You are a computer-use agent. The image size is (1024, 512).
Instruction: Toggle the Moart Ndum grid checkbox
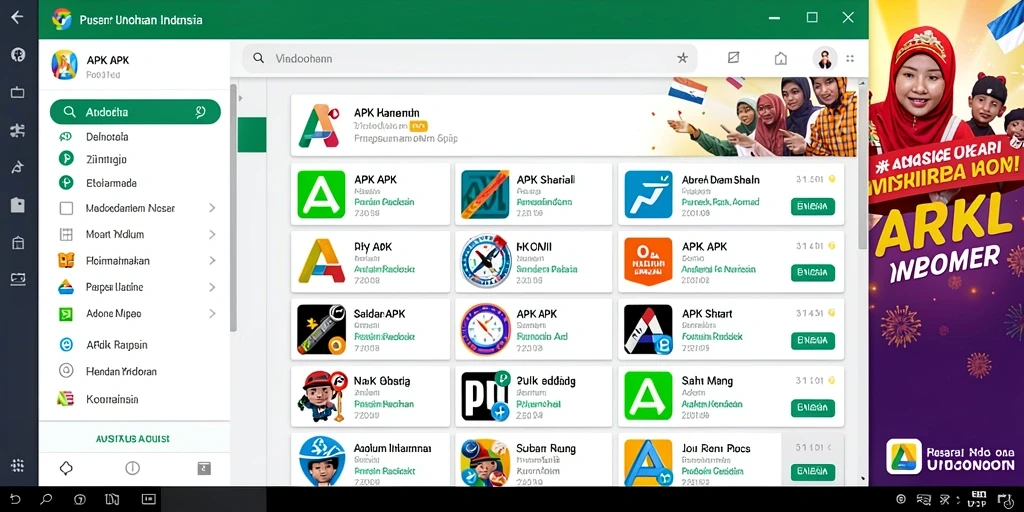pos(66,234)
